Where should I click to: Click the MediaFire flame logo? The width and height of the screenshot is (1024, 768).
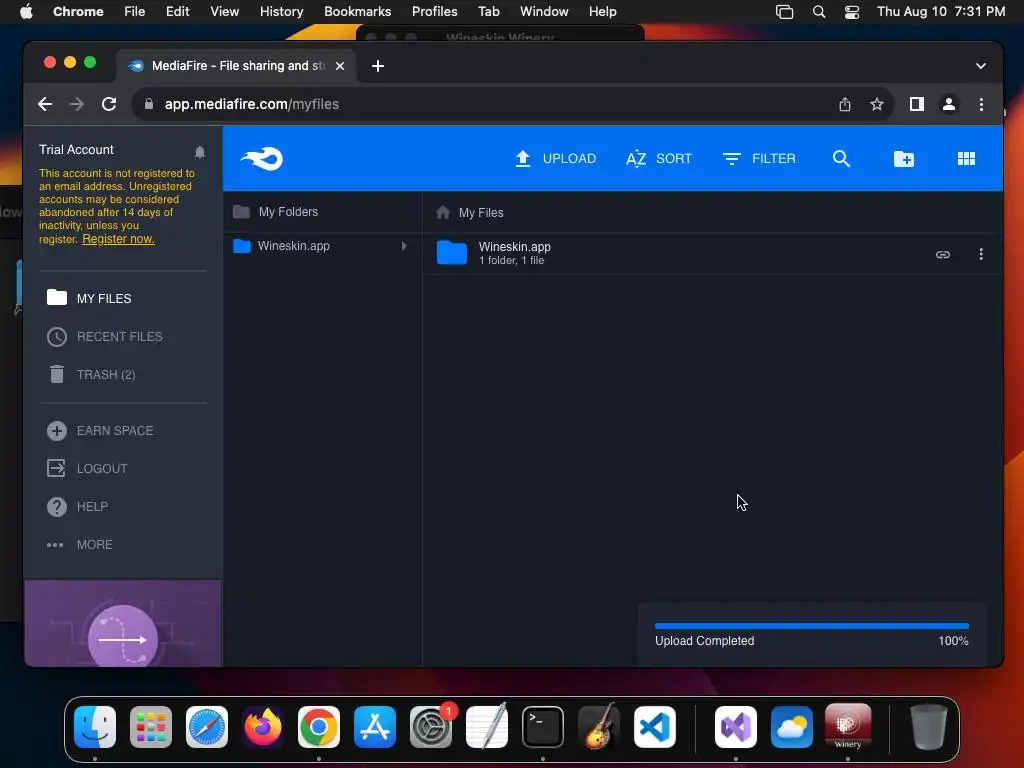[x=262, y=159]
